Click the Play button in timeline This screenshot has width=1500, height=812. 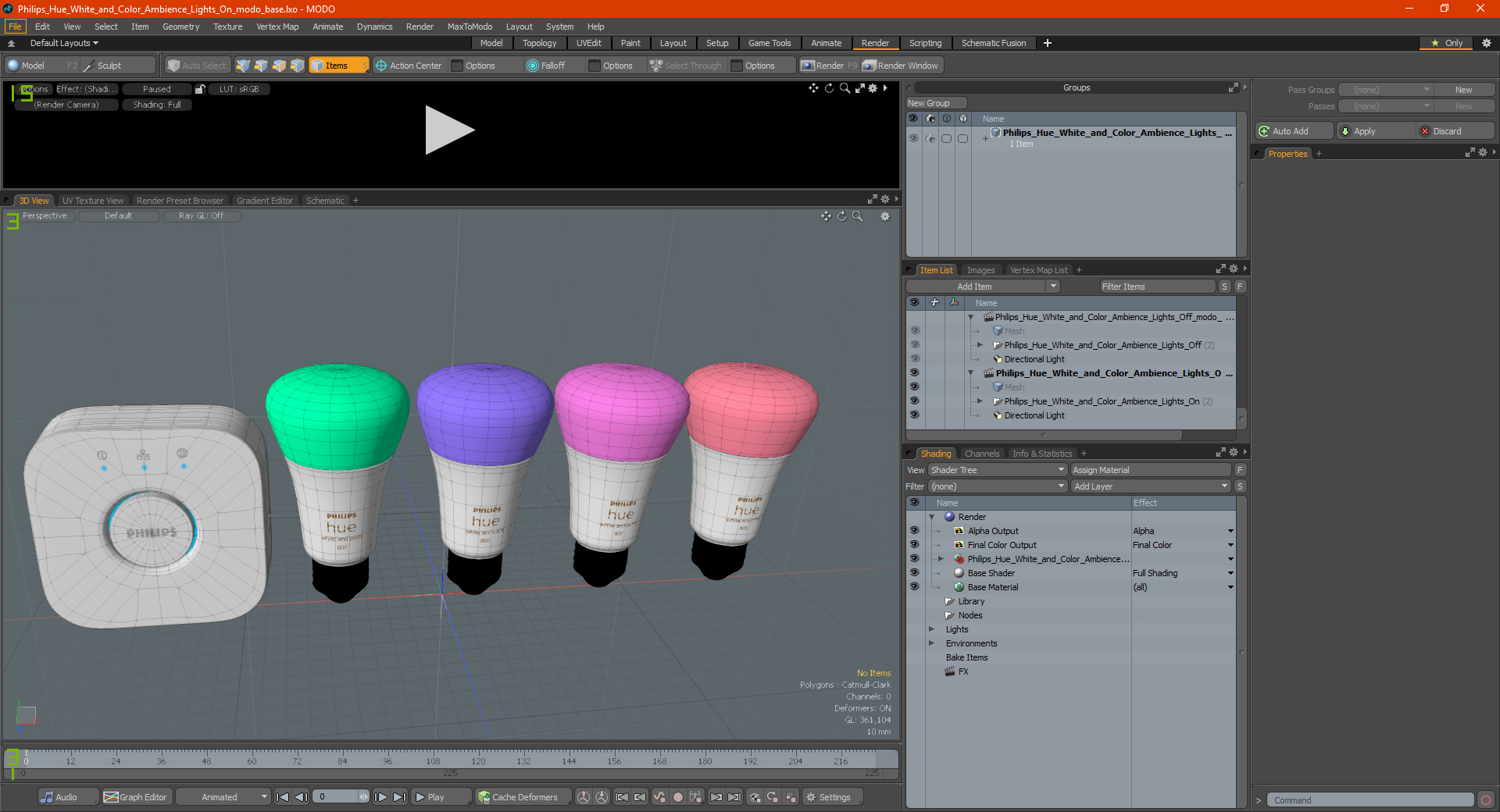tap(441, 797)
